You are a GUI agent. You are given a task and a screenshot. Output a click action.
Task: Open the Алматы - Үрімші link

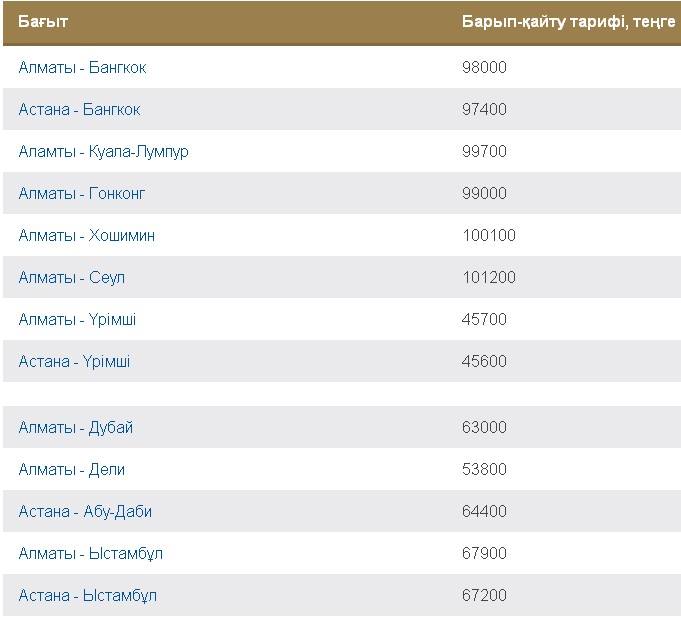77,320
